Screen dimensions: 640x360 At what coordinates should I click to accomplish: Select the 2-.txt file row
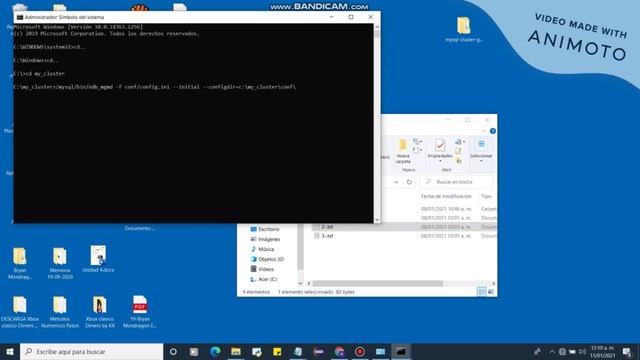pos(404,227)
